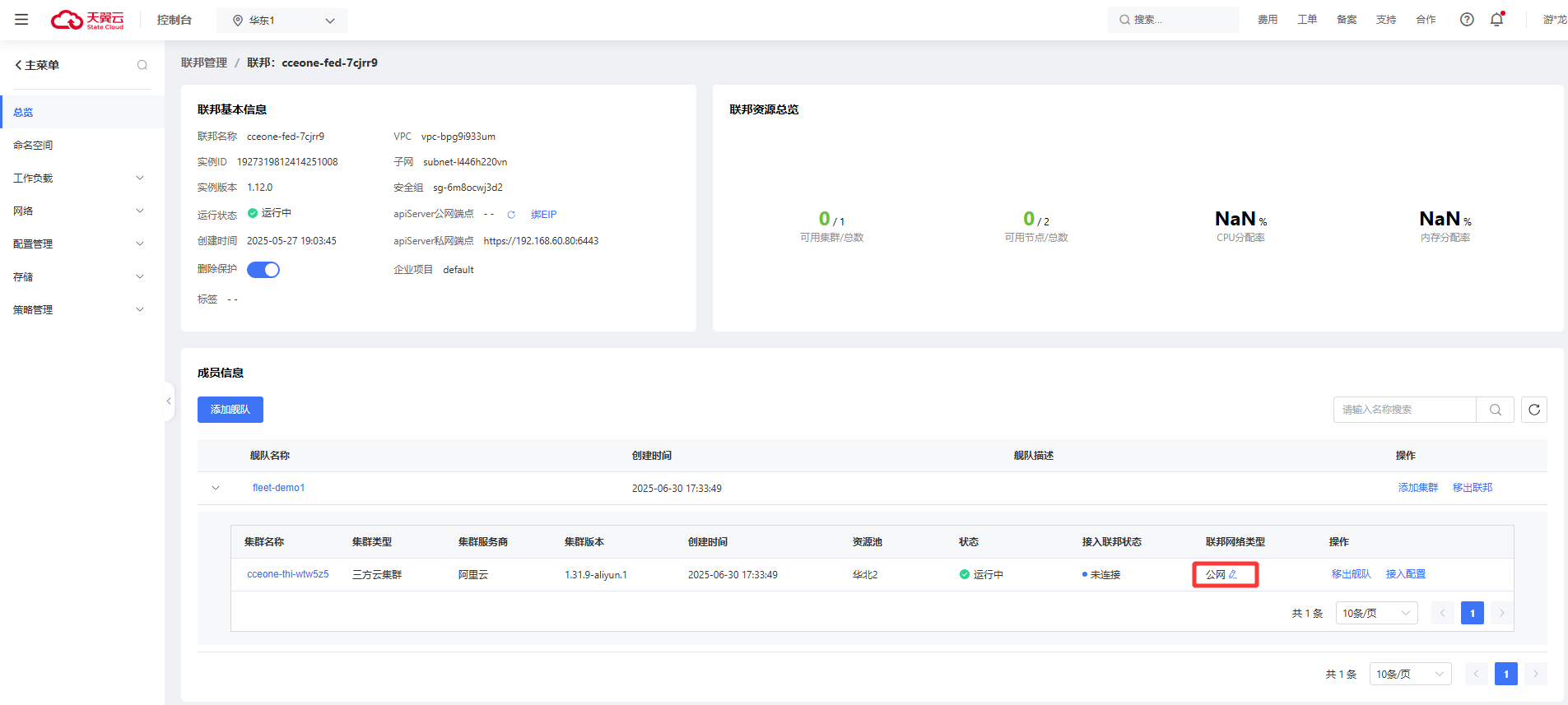The image size is (1568, 705).
Task: Edit the federation network type 公网
Action: (x=1233, y=574)
